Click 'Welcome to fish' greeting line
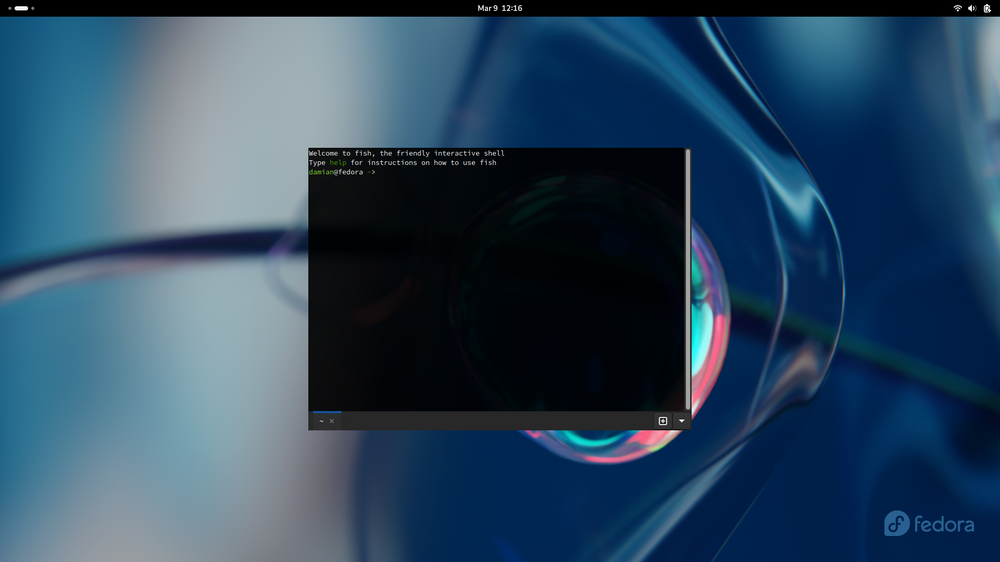 406,153
